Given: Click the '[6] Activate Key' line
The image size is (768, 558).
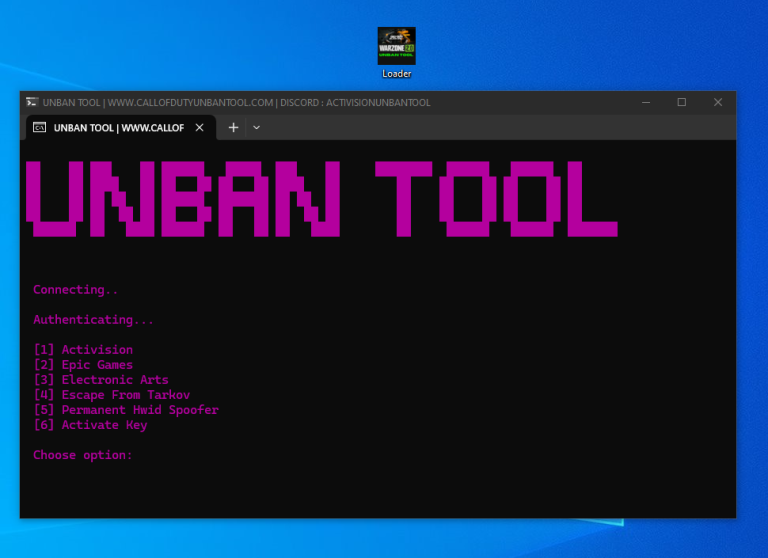Looking at the screenshot, I should (x=90, y=425).
